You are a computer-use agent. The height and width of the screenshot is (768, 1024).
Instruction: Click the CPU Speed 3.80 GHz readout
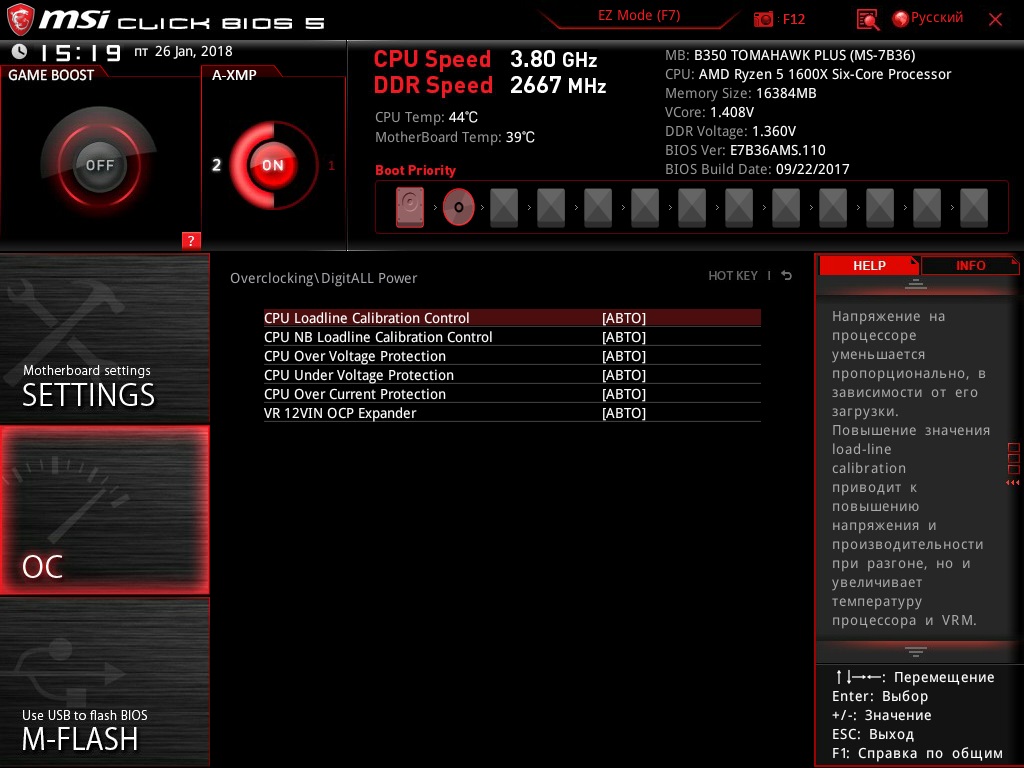[485, 59]
